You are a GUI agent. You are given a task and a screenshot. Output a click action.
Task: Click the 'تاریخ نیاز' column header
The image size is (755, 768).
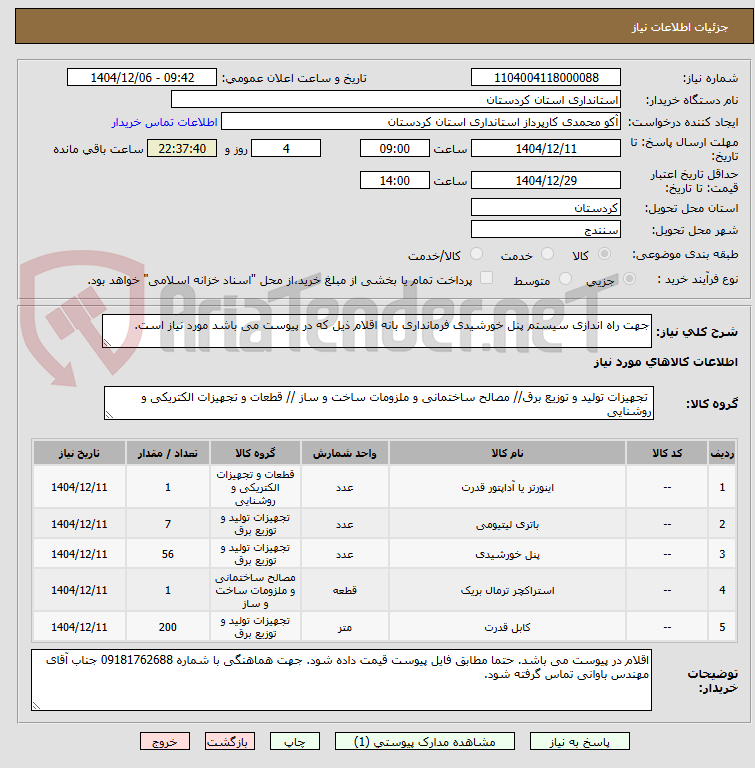79,453
